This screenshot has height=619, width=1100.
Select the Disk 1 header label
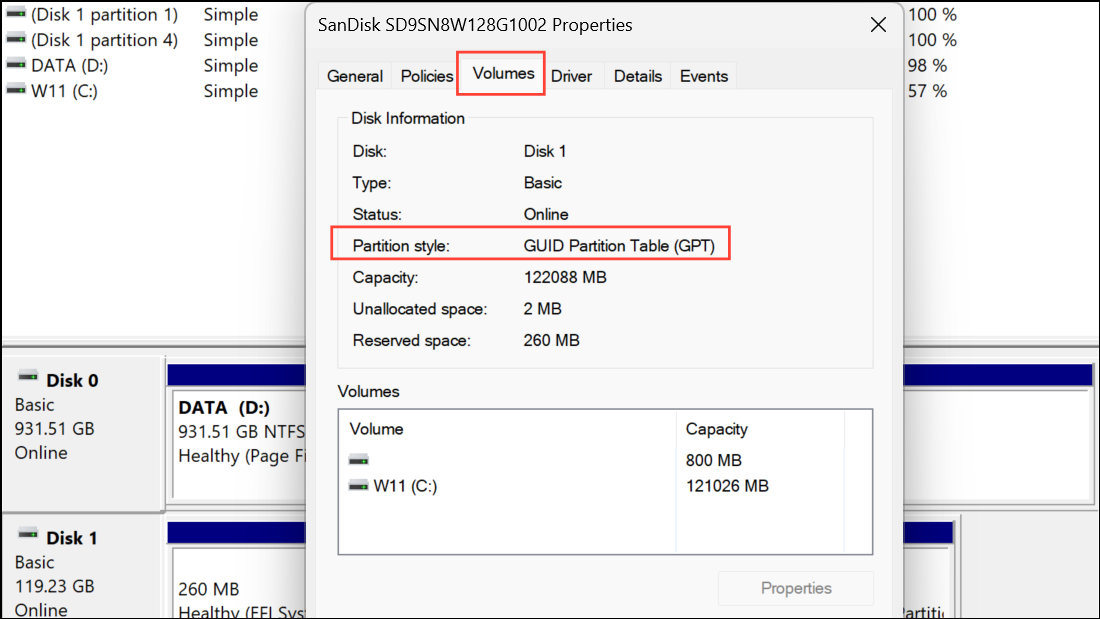tap(72, 538)
